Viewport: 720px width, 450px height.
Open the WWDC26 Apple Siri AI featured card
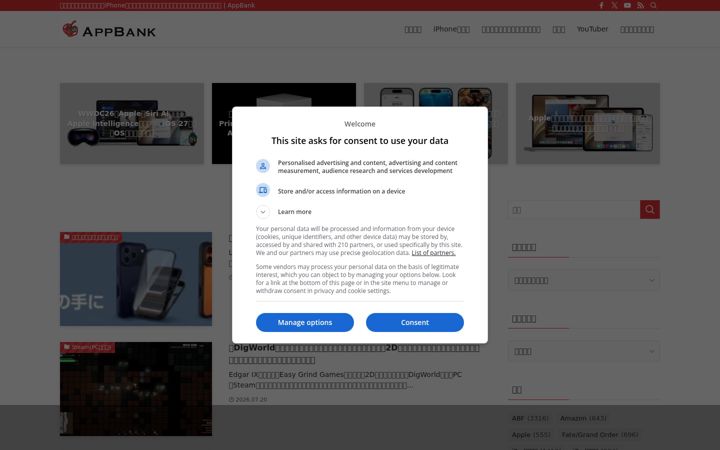(132, 123)
